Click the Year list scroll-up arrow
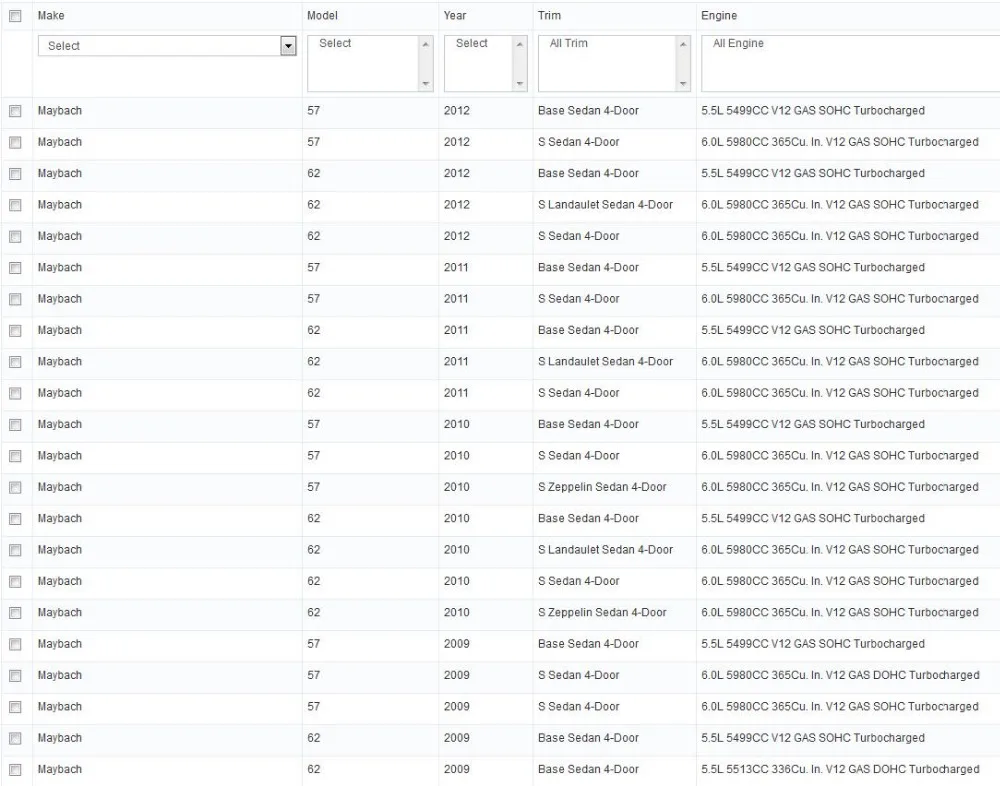1000x786 pixels. pos(520,44)
